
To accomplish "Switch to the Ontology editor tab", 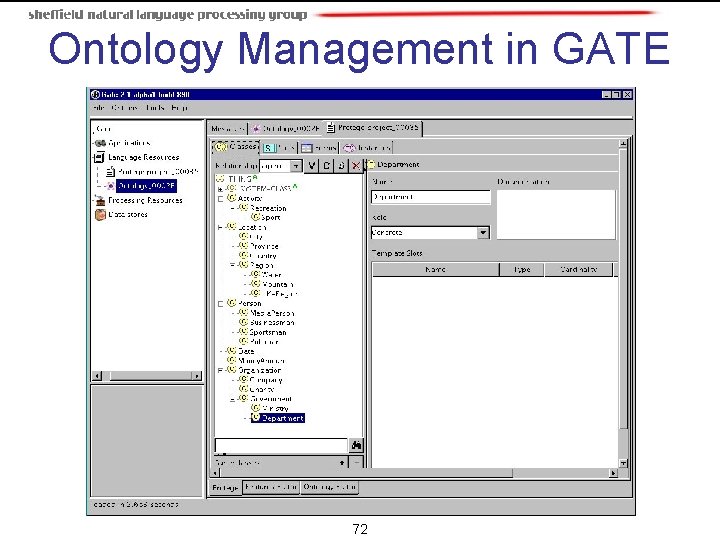I will (330, 487).
